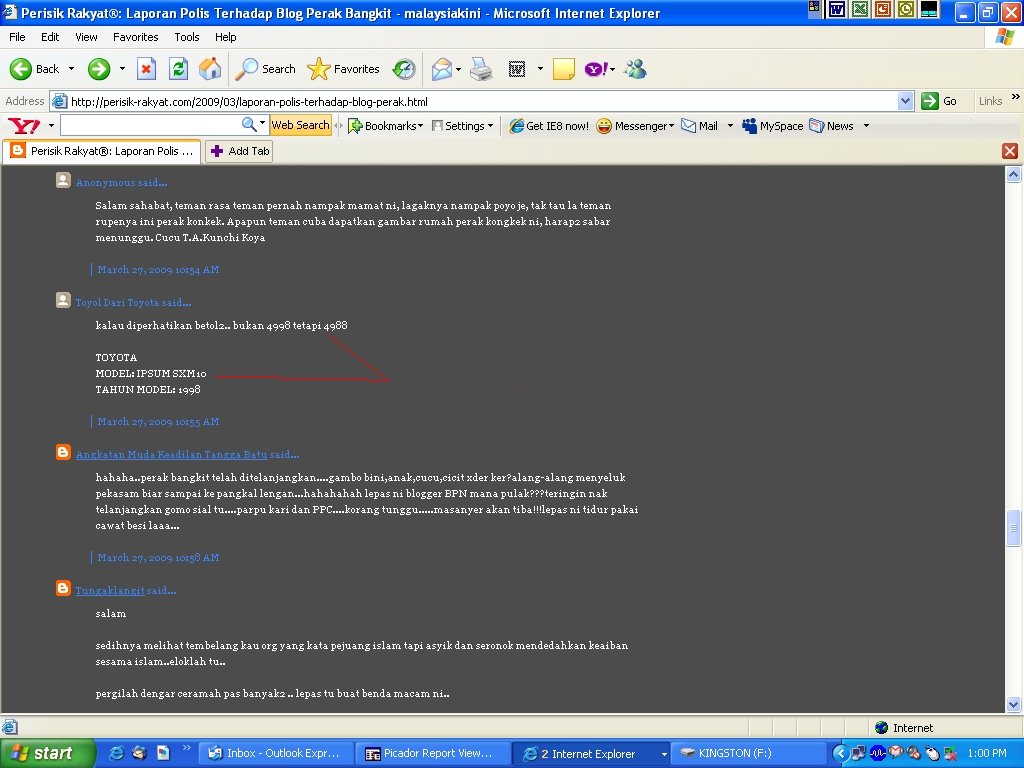Open the Messenger people icon in toolbar
1024x768 pixels.
635,69
